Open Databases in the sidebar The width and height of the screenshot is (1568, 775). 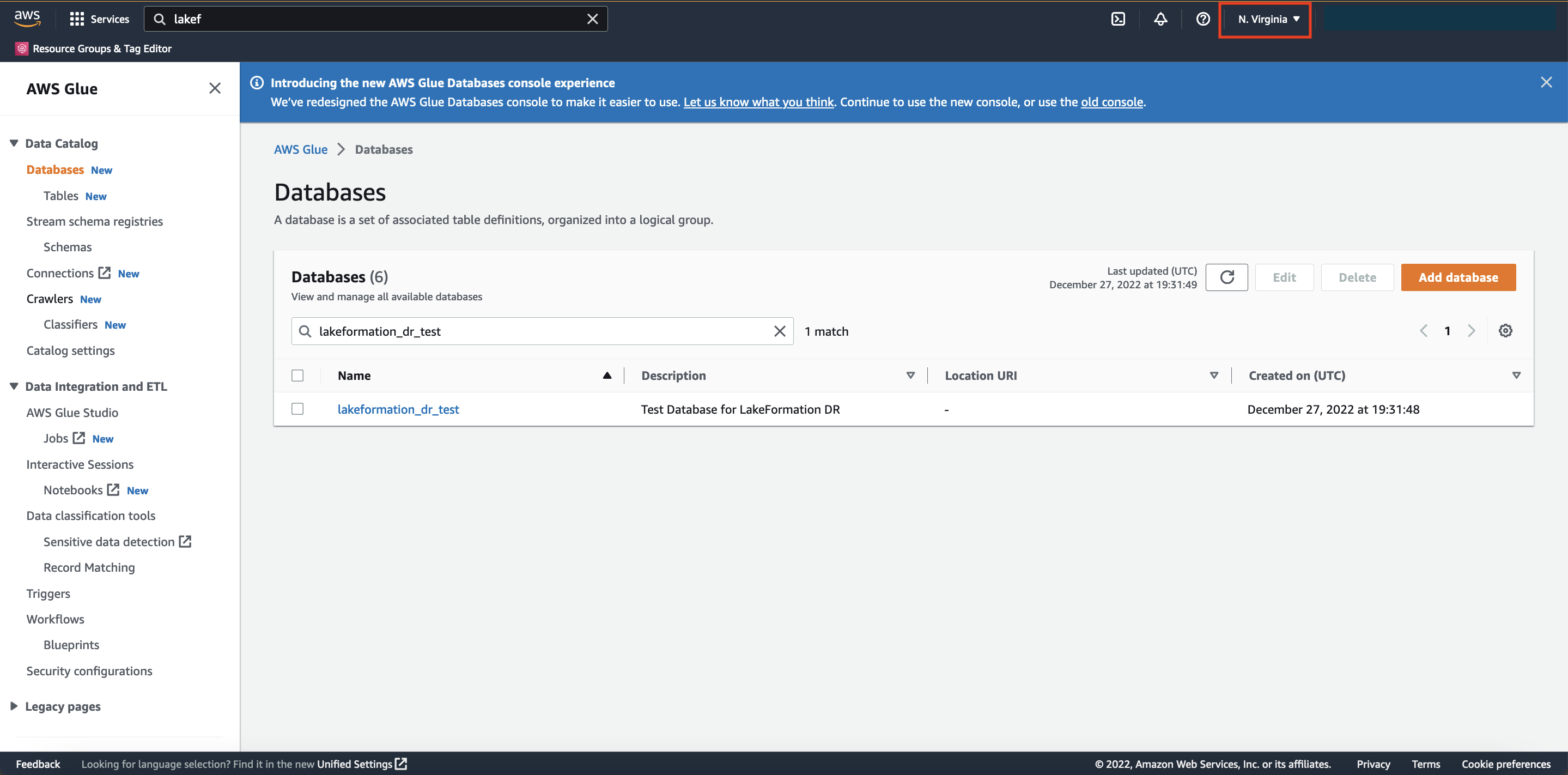point(56,170)
